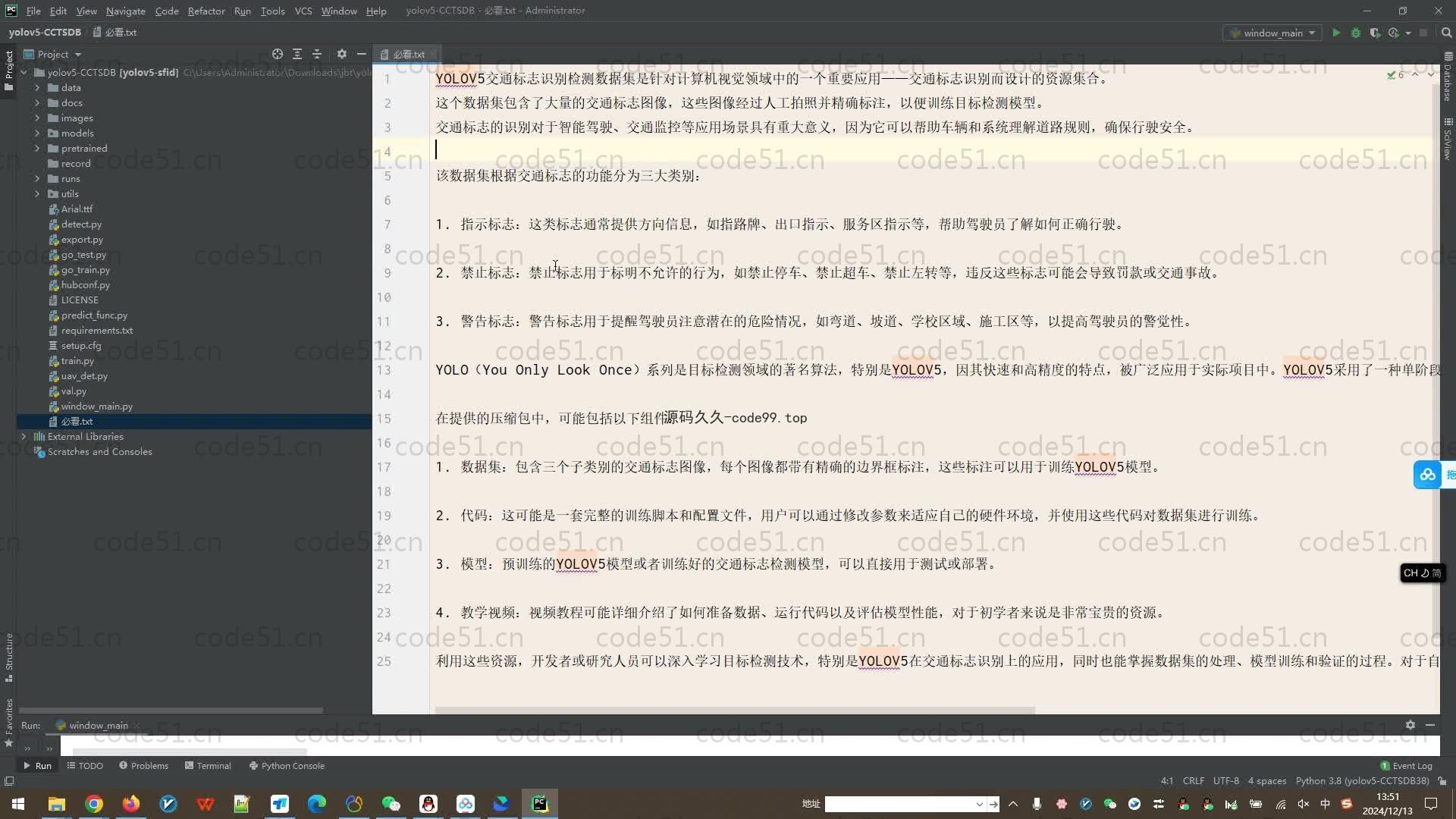Start debugging with the bug icon

click(1356, 33)
